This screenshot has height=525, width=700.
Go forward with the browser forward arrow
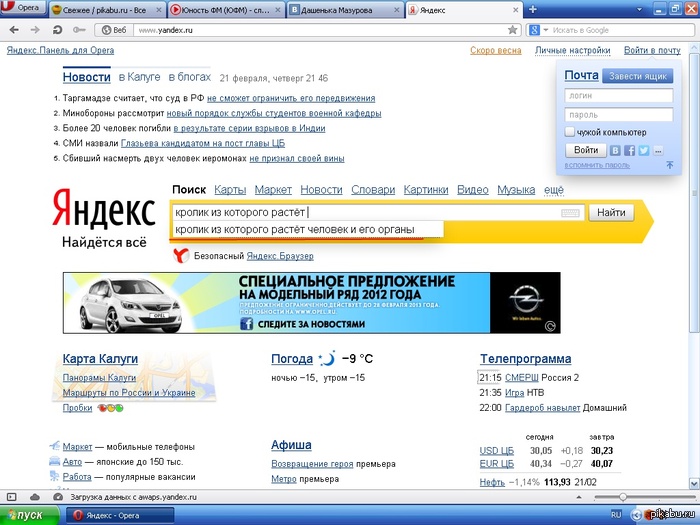tap(35, 30)
